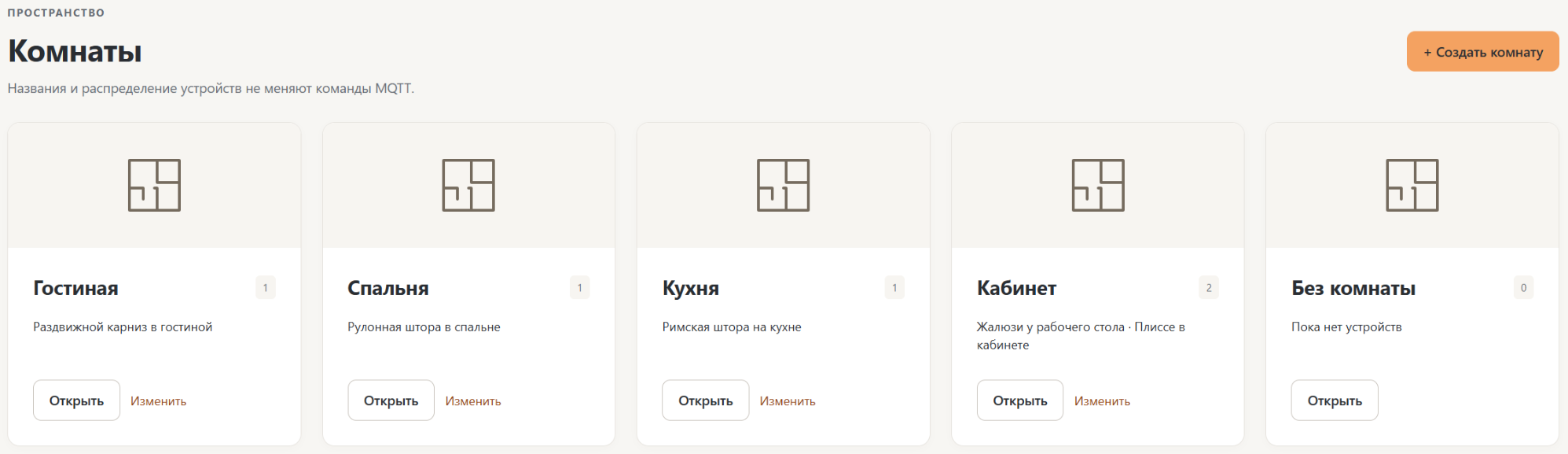Screen dimensions: 1568x454
Task: Select the Кухня card title
Action: pos(691,289)
